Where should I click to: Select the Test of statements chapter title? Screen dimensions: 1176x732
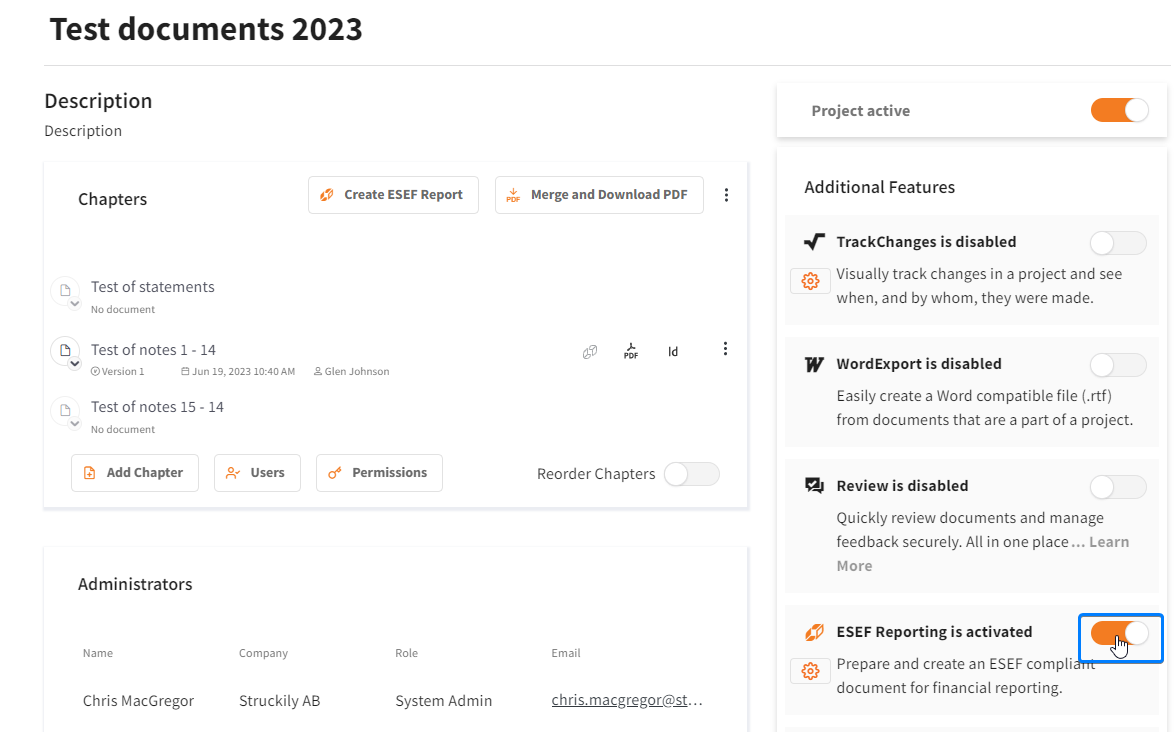point(152,287)
